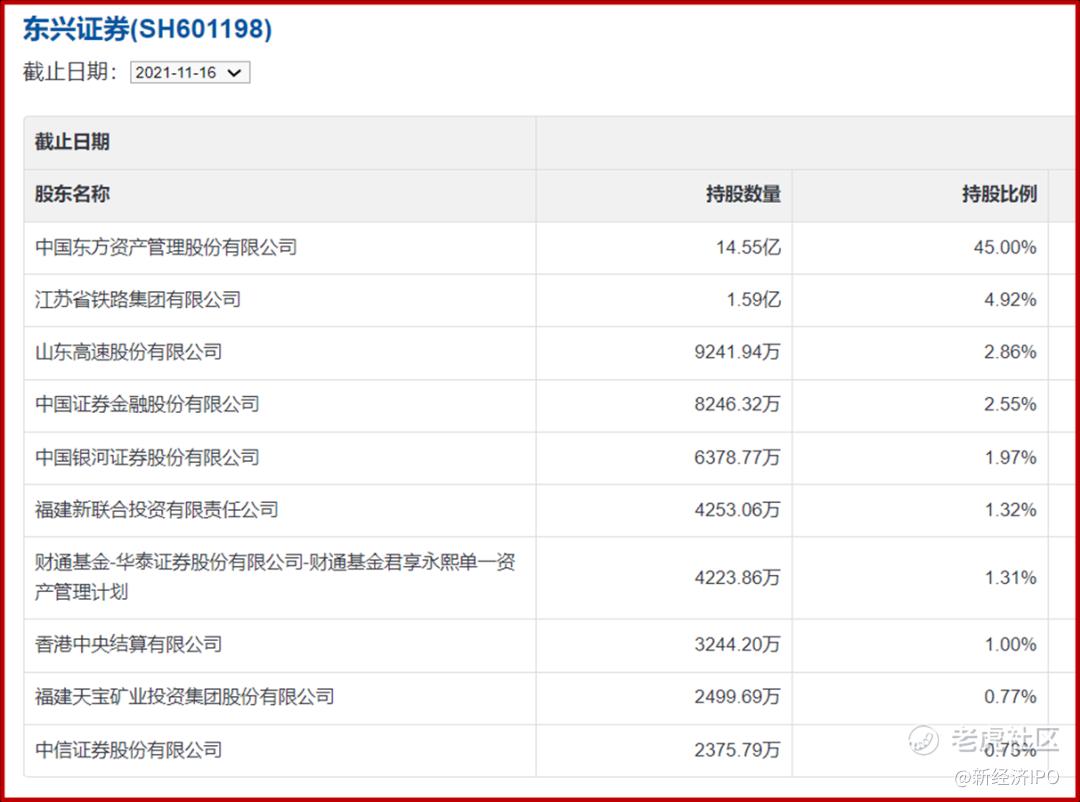This screenshot has width=1080, height=802.
Task: Select shareholder 中国东方资产管理股份有限公司
Action: (x=166, y=247)
